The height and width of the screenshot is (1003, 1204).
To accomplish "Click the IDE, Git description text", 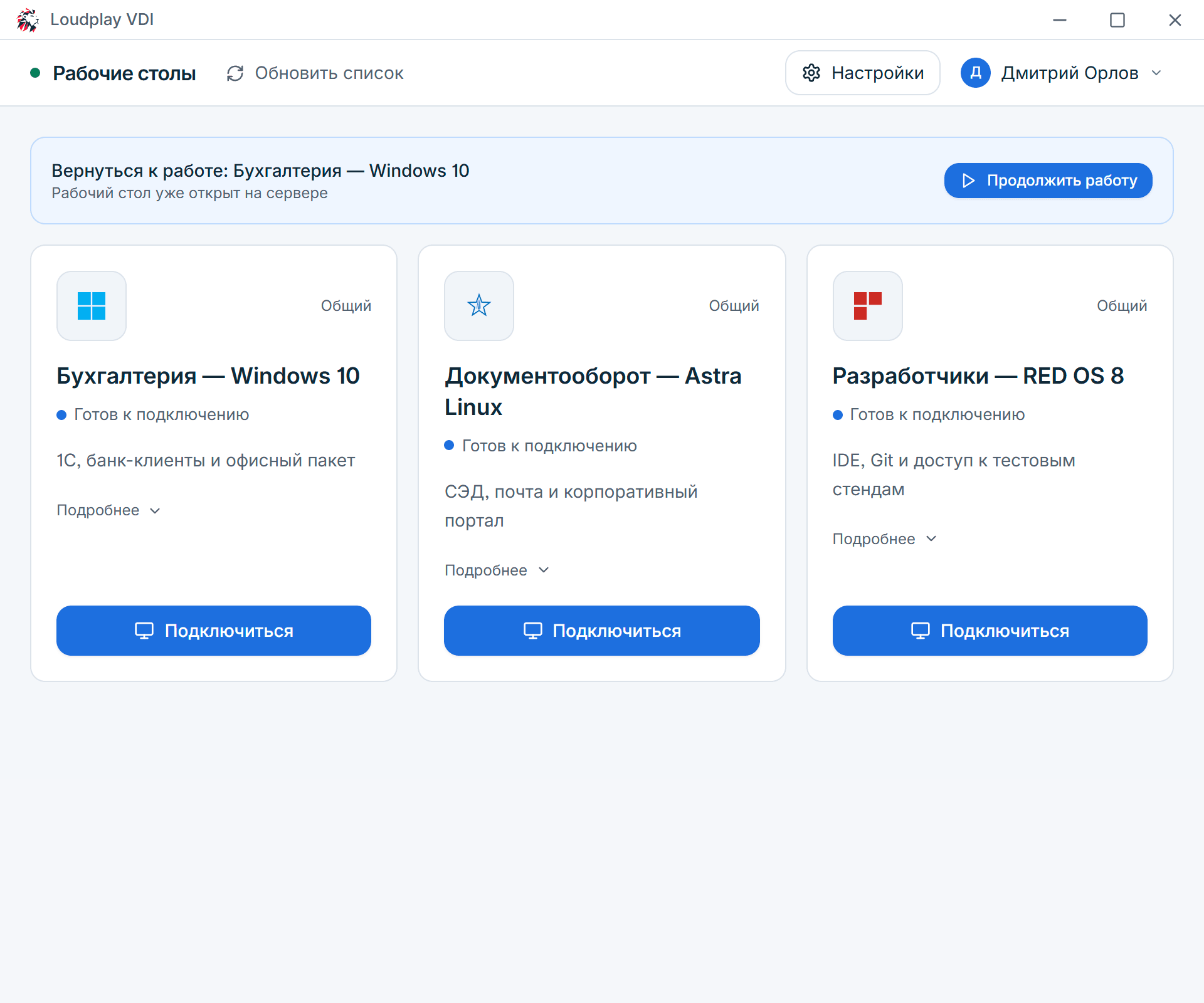I will coord(954,475).
